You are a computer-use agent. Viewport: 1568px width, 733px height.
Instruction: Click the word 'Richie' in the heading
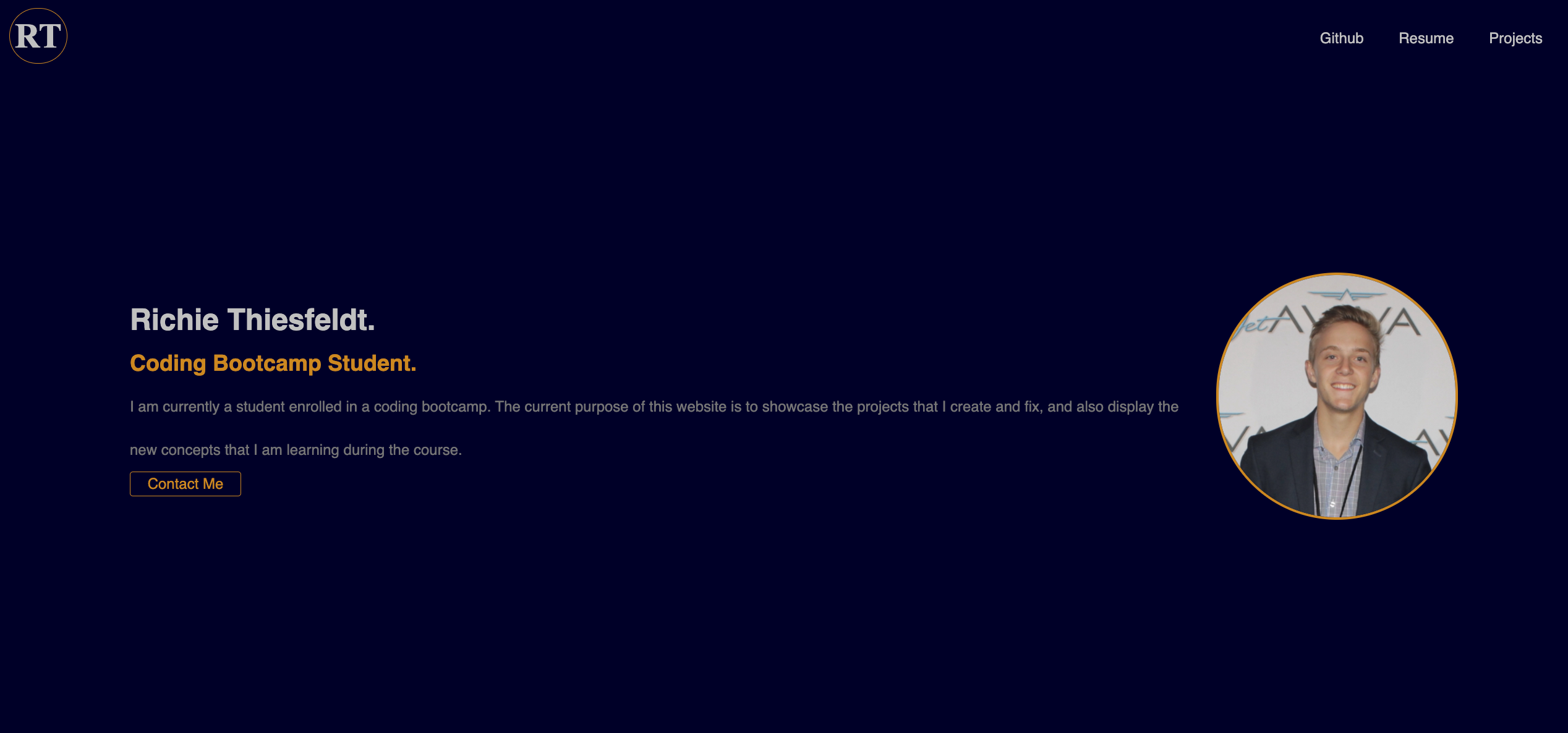[174, 320]
